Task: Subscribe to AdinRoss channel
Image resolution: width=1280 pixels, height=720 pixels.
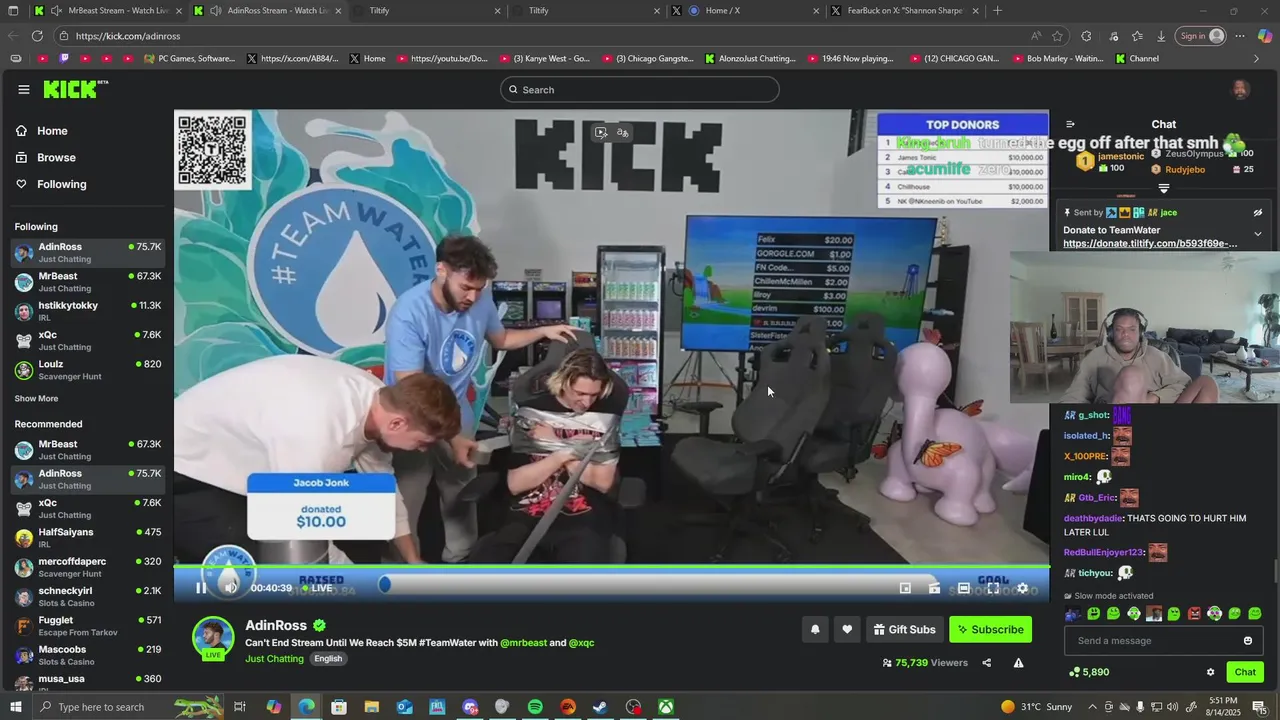Action: point(990,629)
